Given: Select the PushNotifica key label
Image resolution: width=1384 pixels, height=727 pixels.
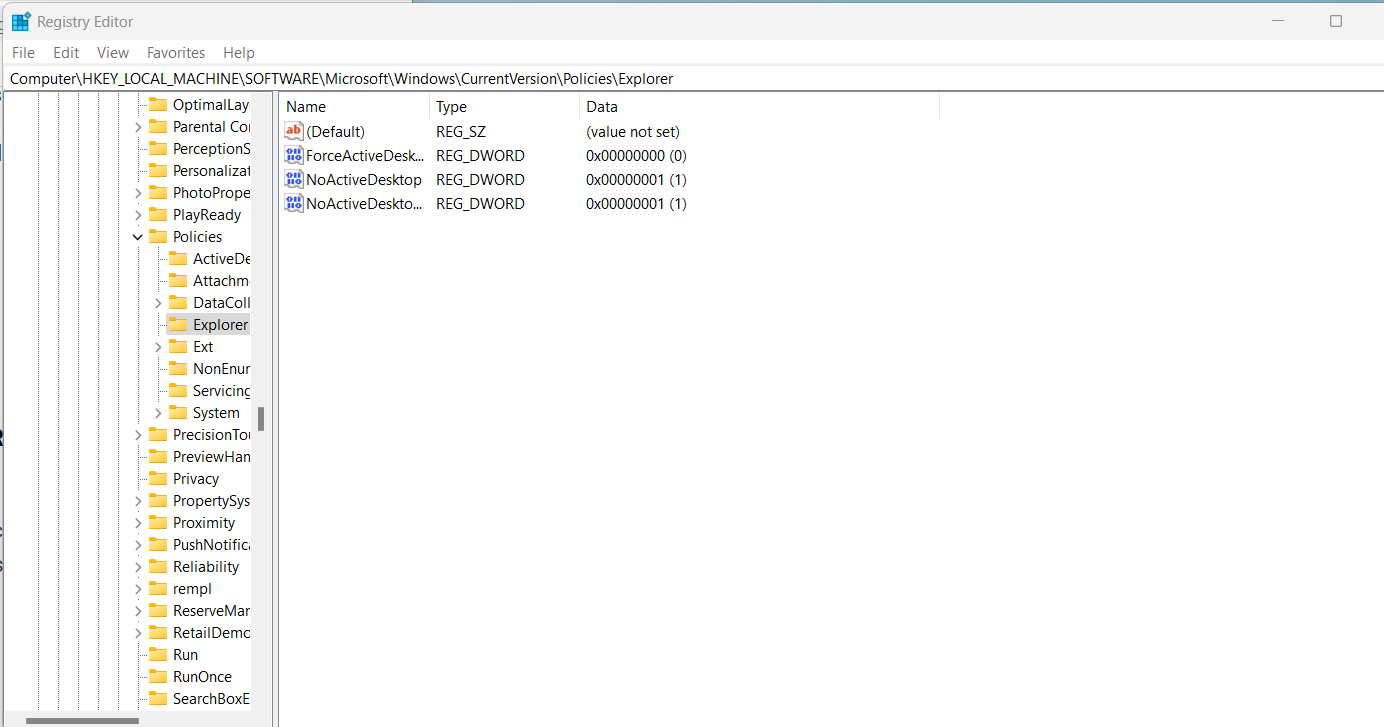Looking at the screenshot, I should (211, 545).
